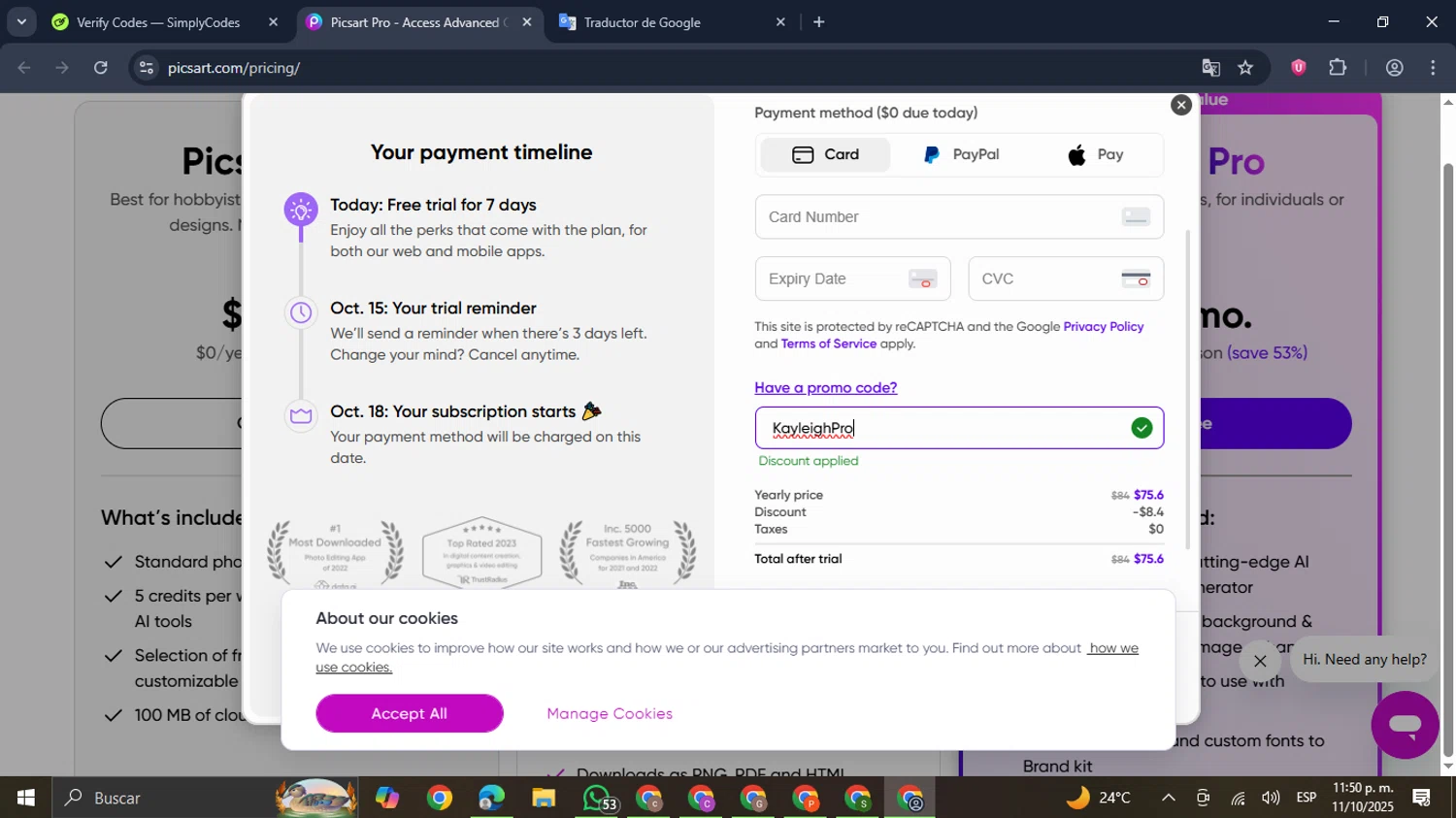Open the chat support widget
Image resolution: width=1456 pixels, height=818 pixels.
tap(1405, 724)
